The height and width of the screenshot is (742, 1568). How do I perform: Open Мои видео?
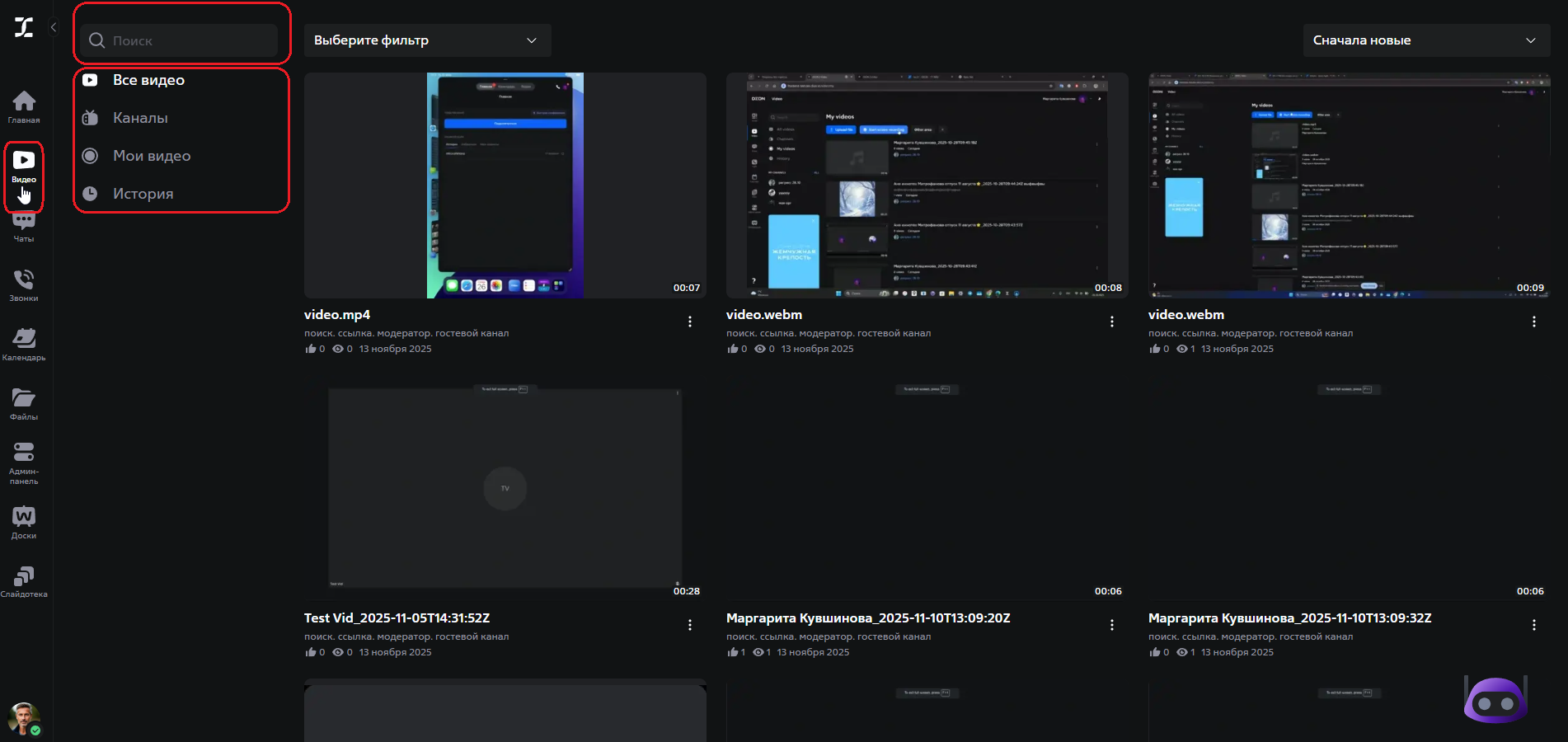151,155
